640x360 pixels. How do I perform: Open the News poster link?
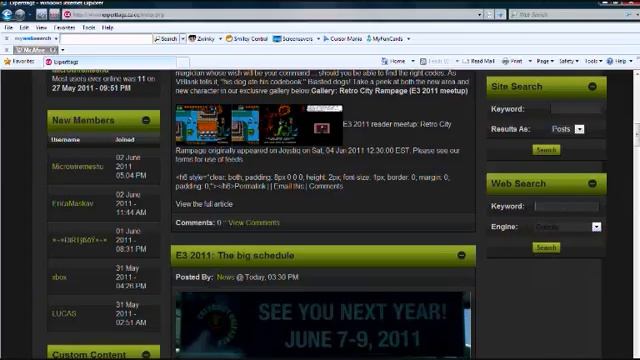pyautogui.click(x=226, y=277)
